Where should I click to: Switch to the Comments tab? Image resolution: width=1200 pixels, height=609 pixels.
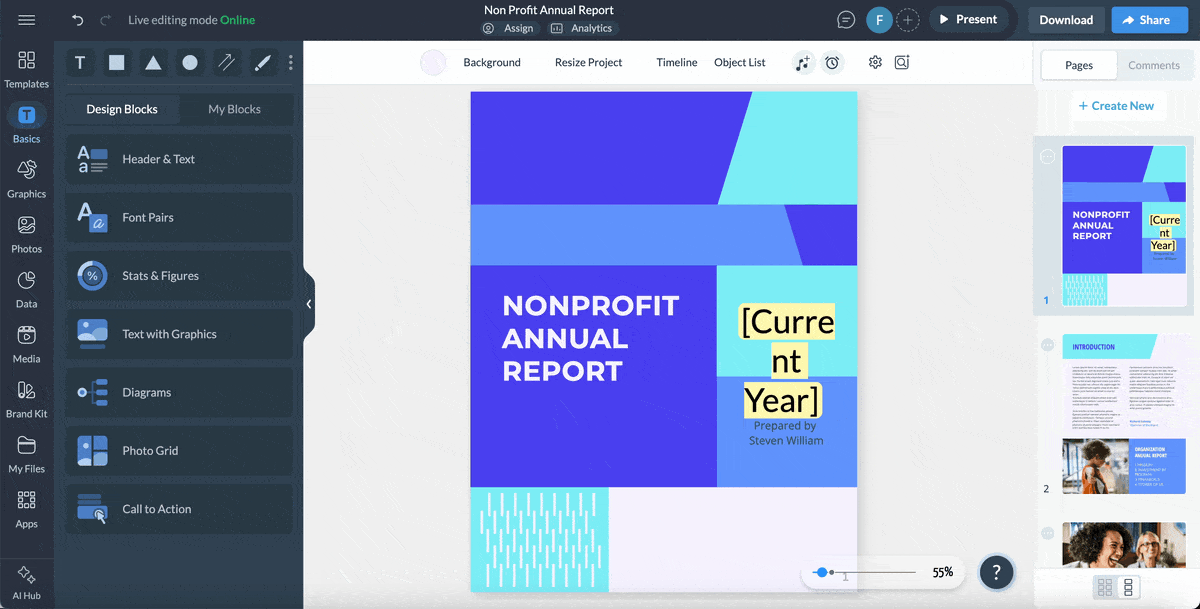pyautogui.click(x=1154, y=65)
